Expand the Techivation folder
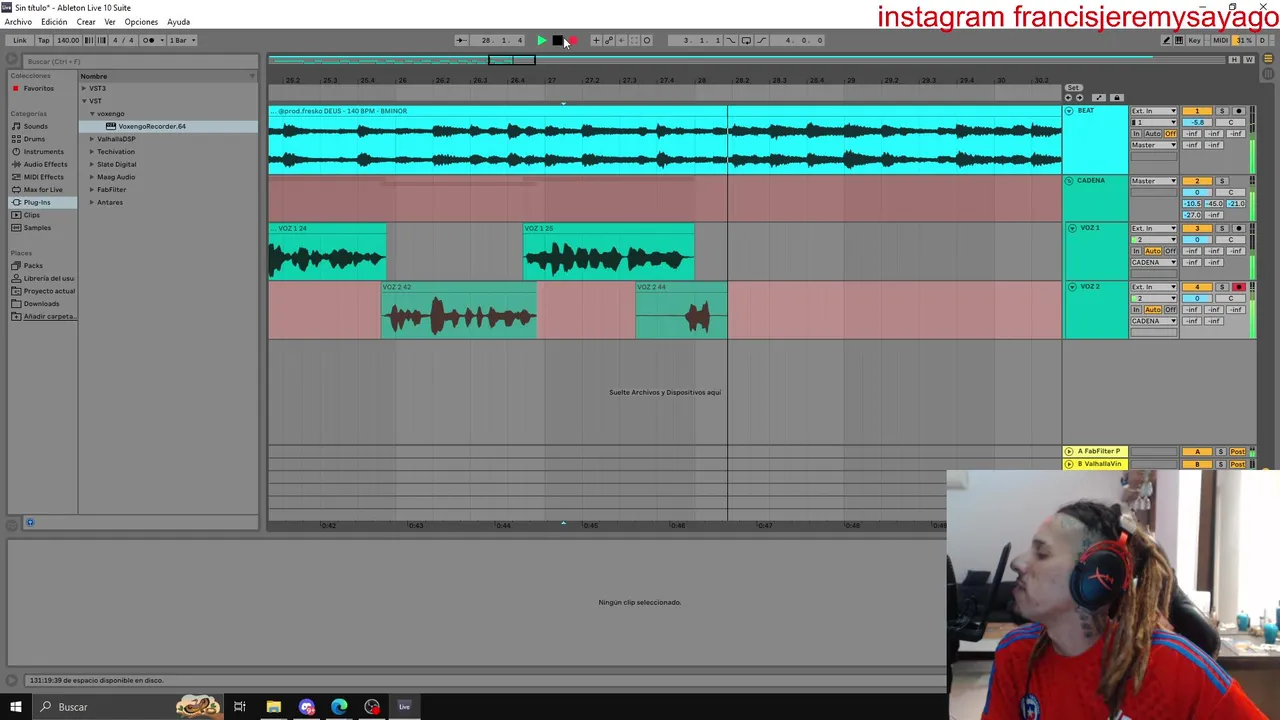 [x=92, y=152]
